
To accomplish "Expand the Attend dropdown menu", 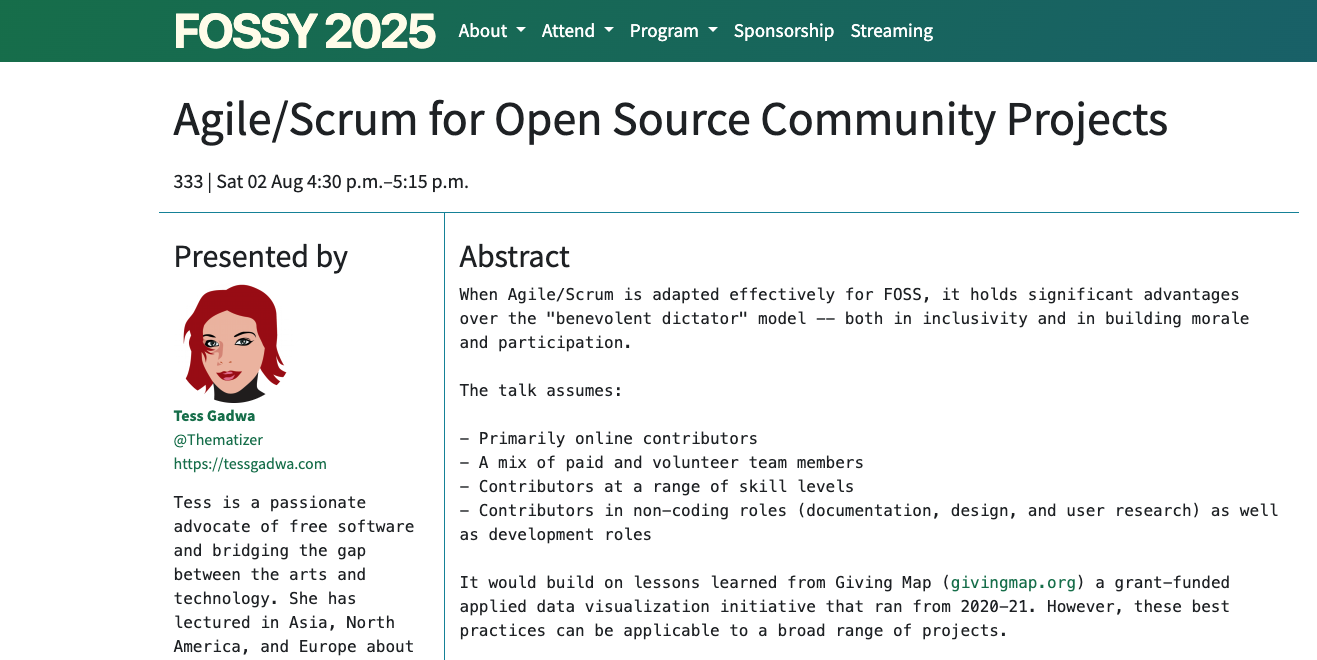I will [577, 31].
